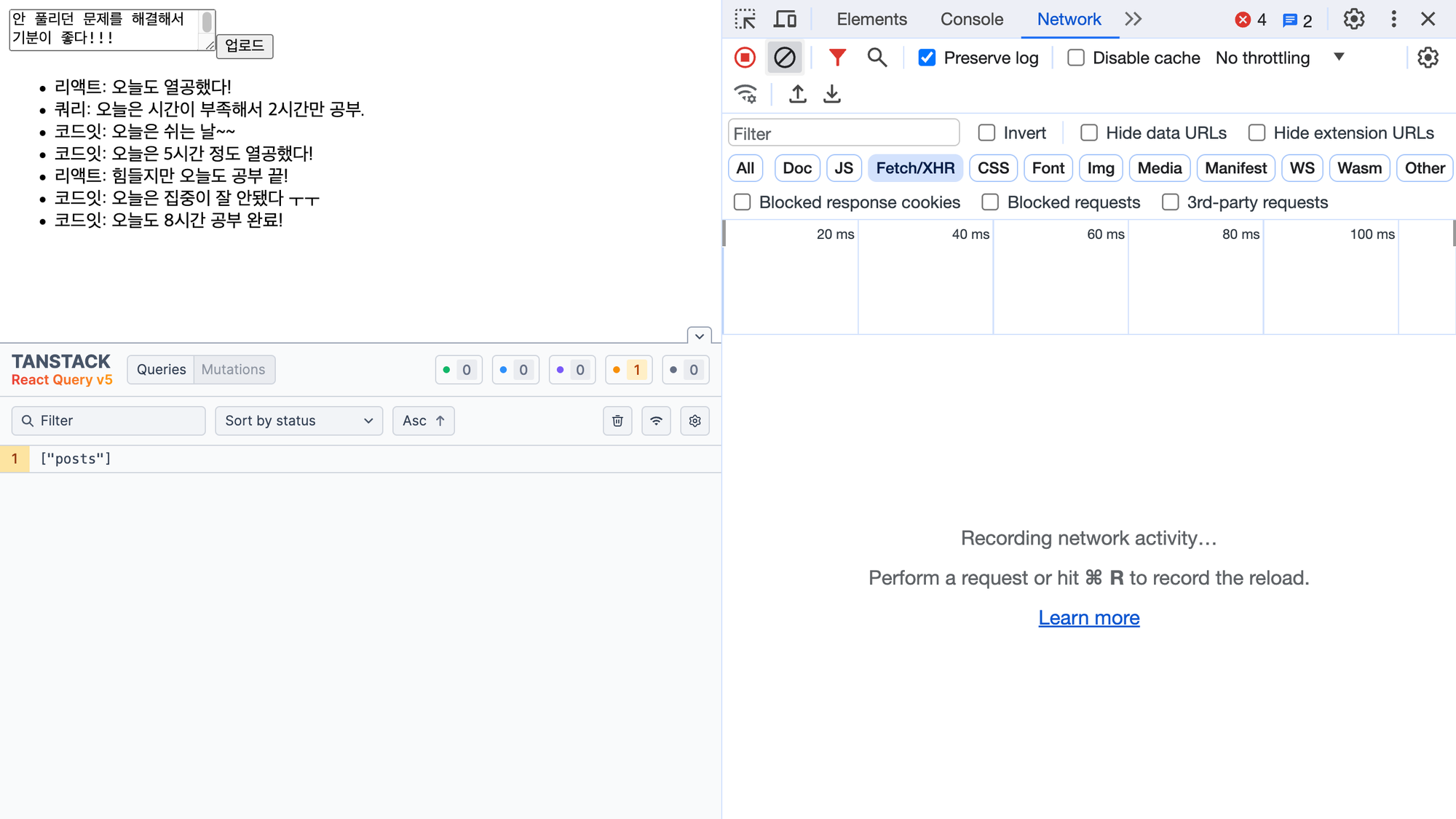Filter requests by Font

point(1048,168)
